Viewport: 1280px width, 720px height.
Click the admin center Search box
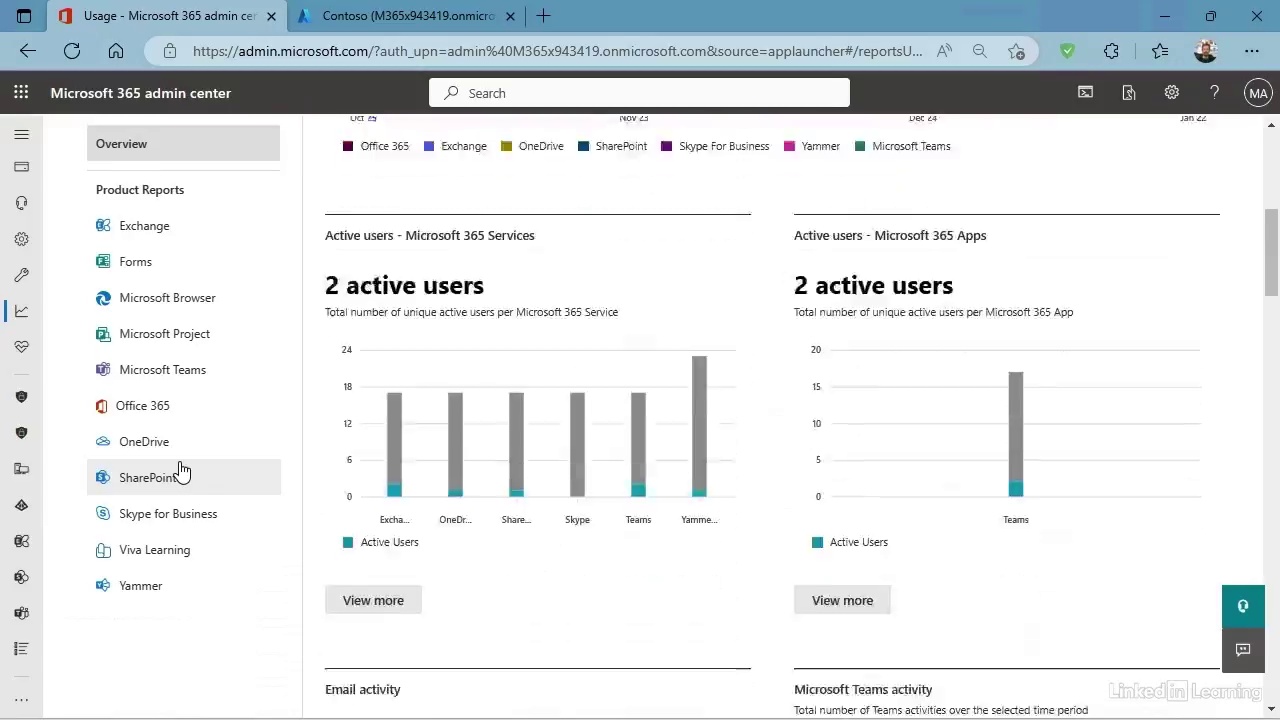640,93
